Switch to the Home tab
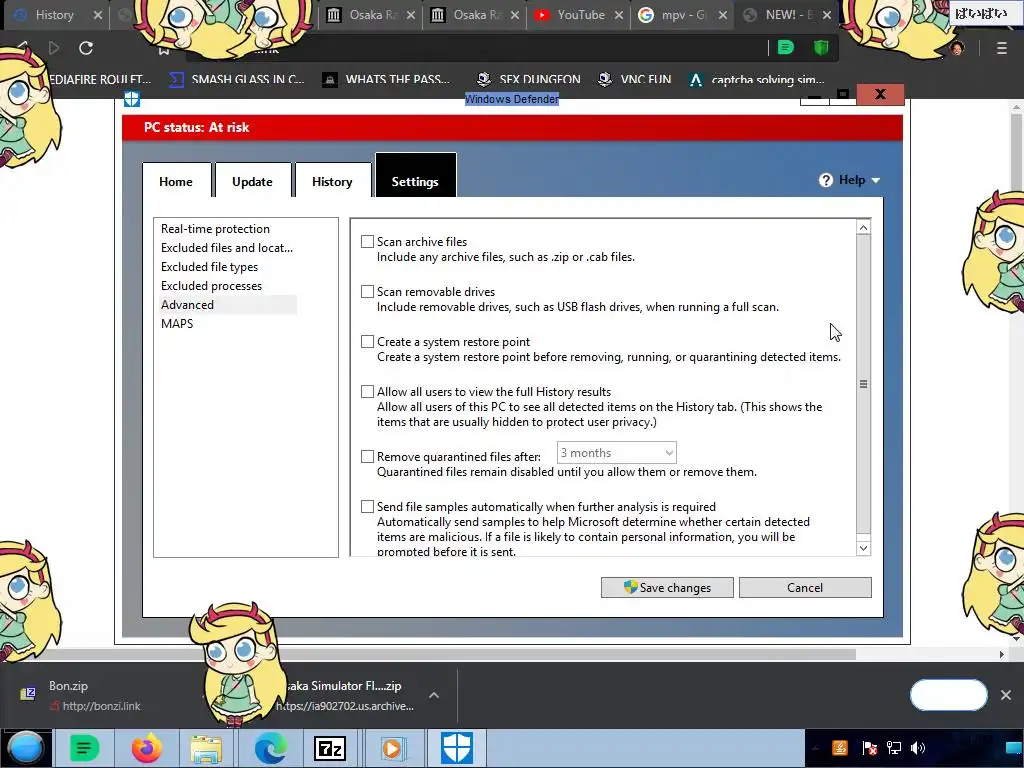The width and height of the screenshot is (1024, 768). click(x=176, y=182)
